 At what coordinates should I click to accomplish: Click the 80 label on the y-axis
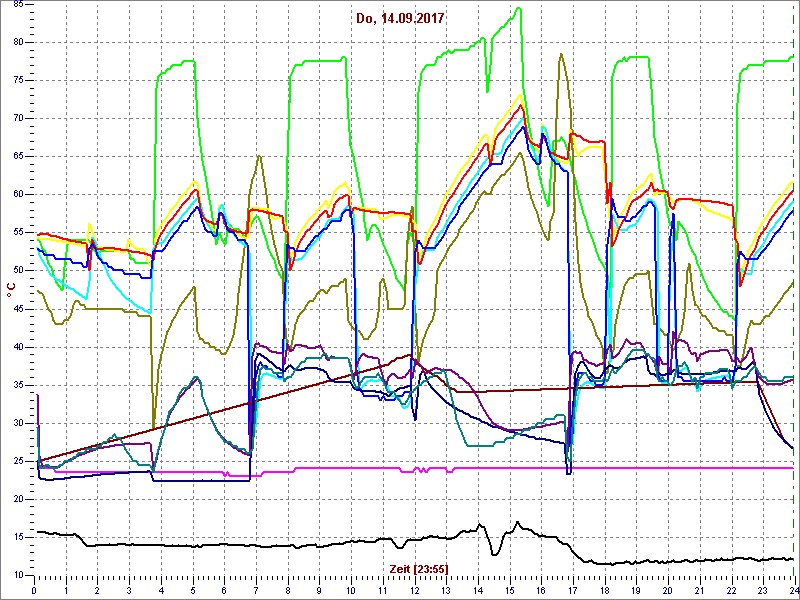pos(20,42)
